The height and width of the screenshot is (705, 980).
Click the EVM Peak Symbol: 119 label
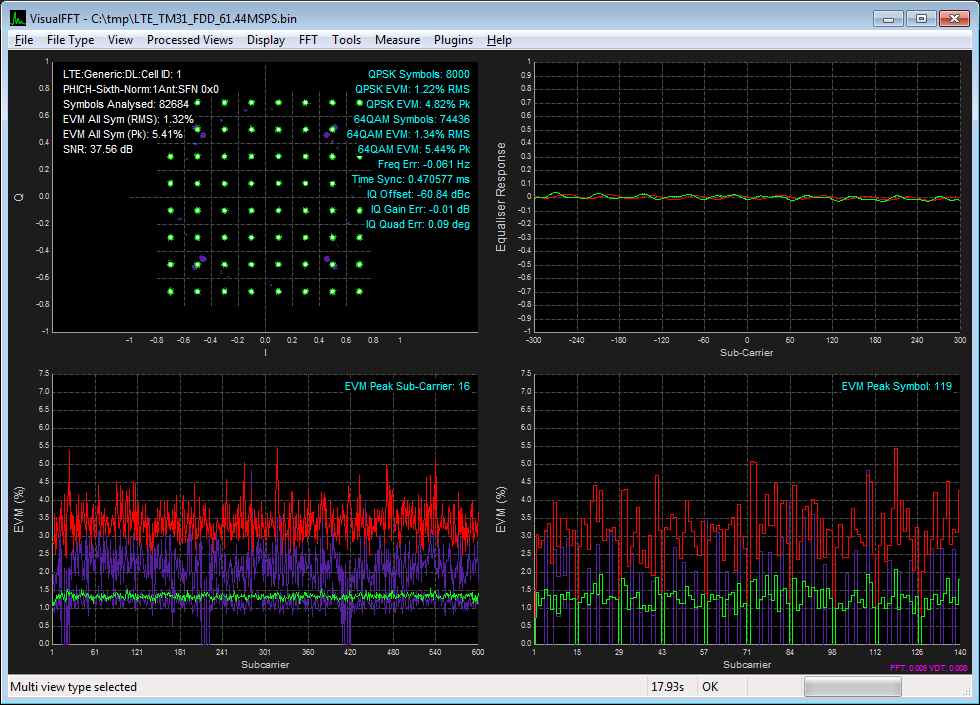tap(896, 385)
